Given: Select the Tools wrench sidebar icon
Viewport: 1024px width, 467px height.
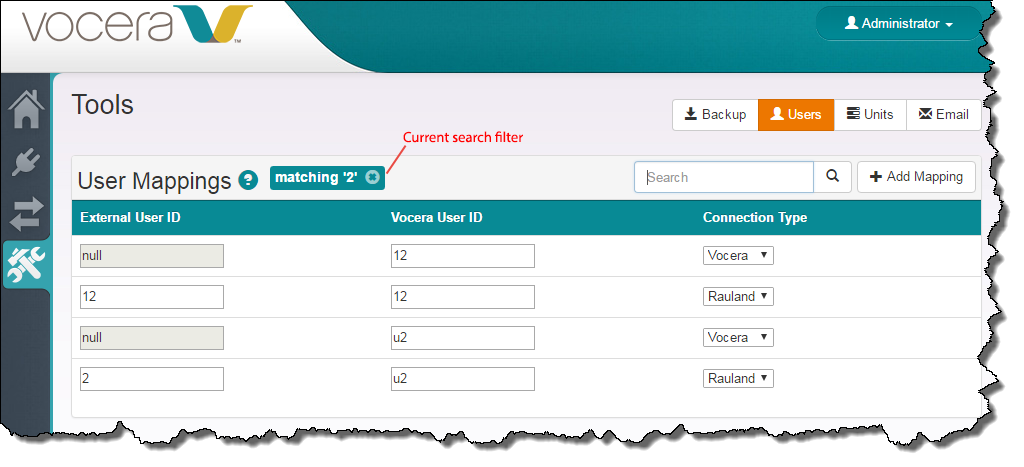Looking at the screenshot, I should click(26, 265).
